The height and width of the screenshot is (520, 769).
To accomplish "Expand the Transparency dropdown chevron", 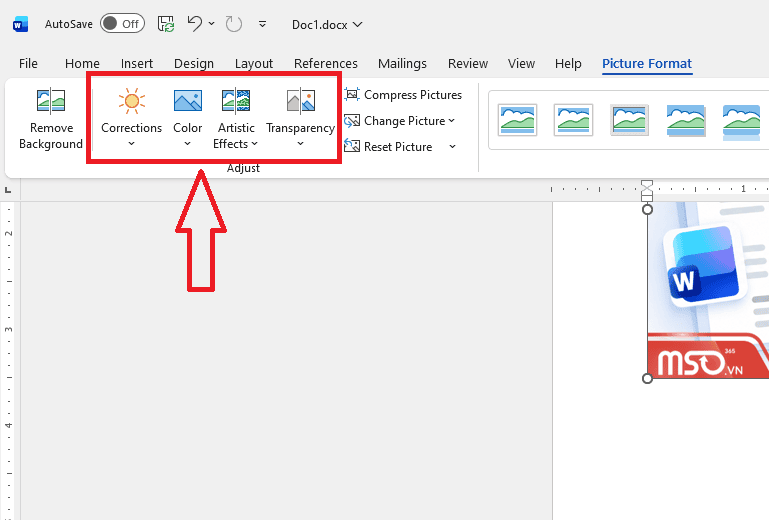I will click(301, 144).
